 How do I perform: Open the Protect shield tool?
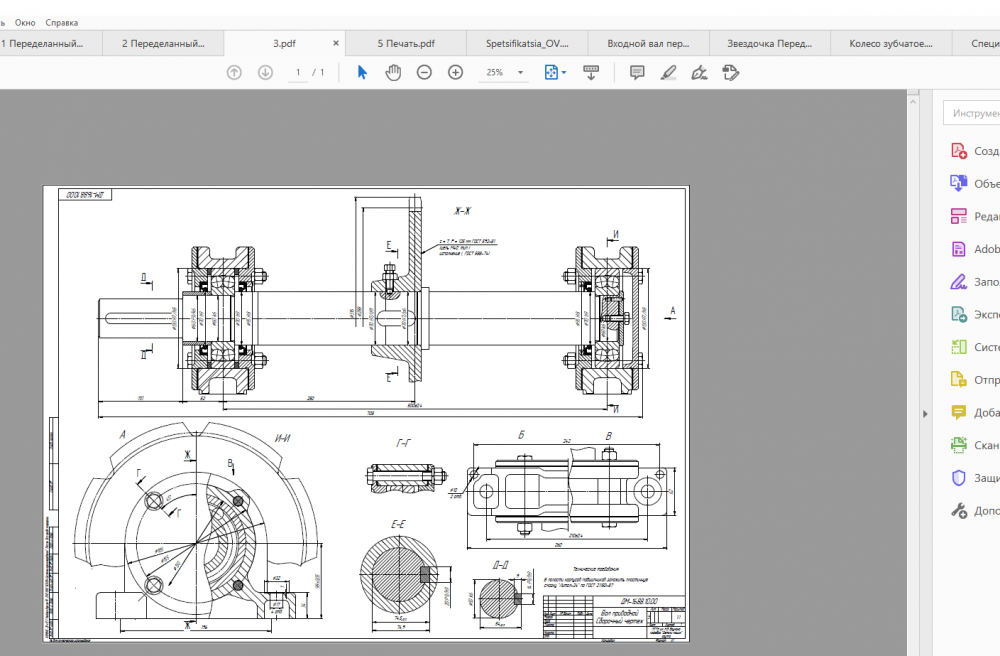958,478
